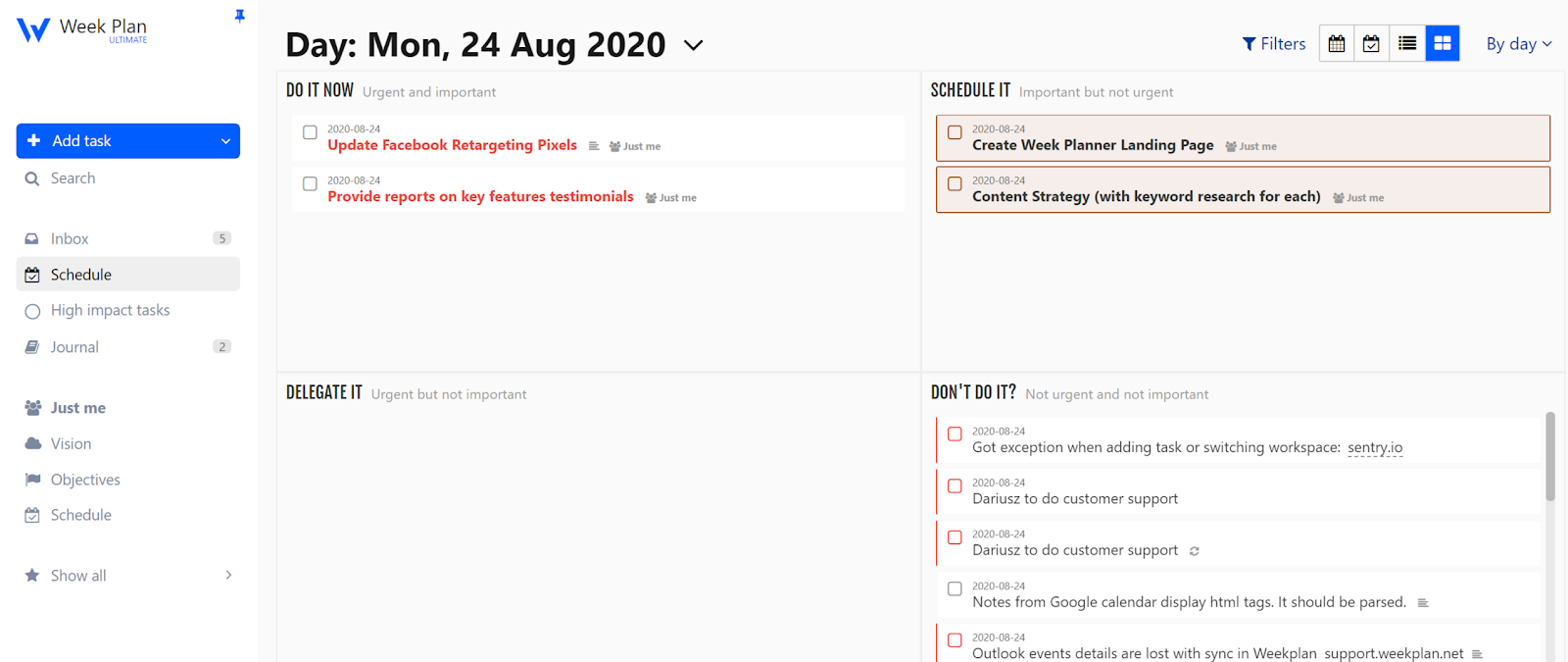Click the repeat icon on Dariusz customer support task

[1195, 551]
